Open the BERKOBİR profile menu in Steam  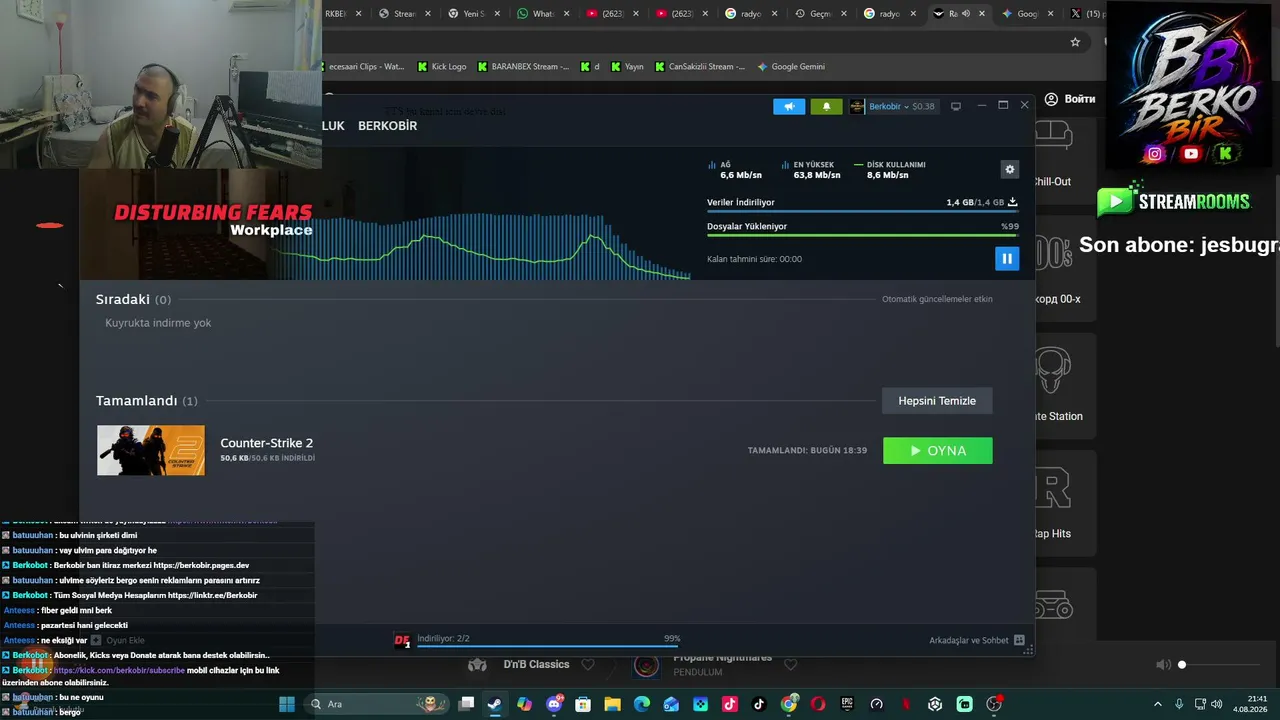[x=387, y=126]
